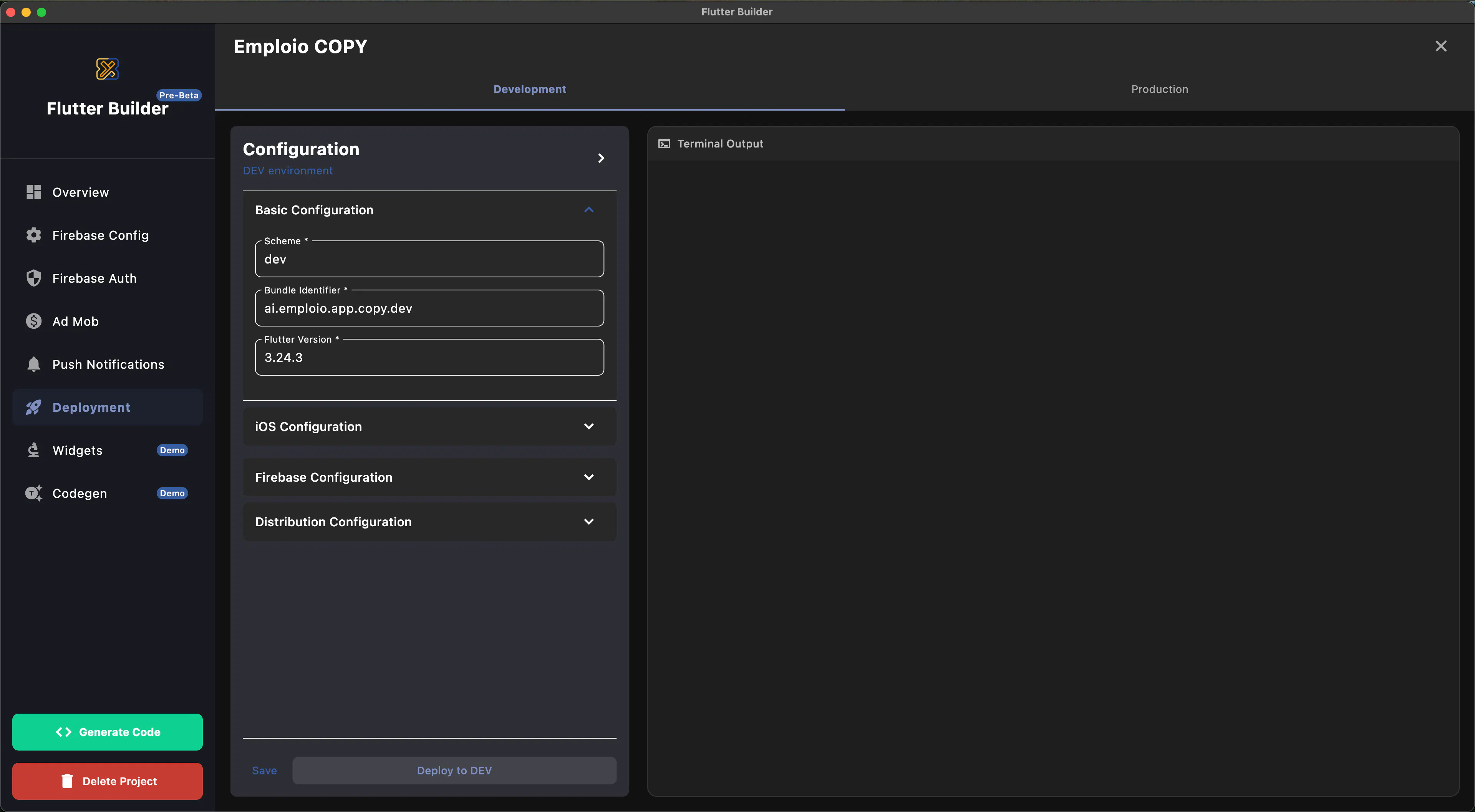Click the Codegen sparkle icon
The width and height of the screenshot is (1475, 812).
[34, 493]
